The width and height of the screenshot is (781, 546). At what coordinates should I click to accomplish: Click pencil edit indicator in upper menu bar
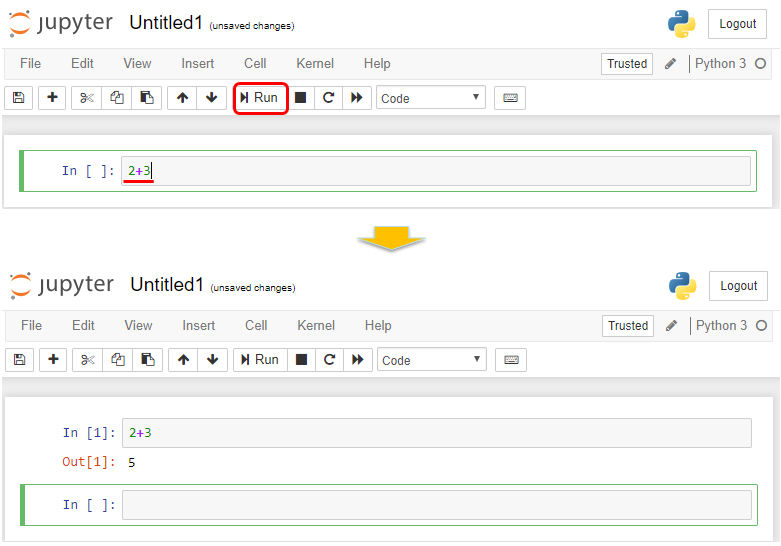click(670, 63)
